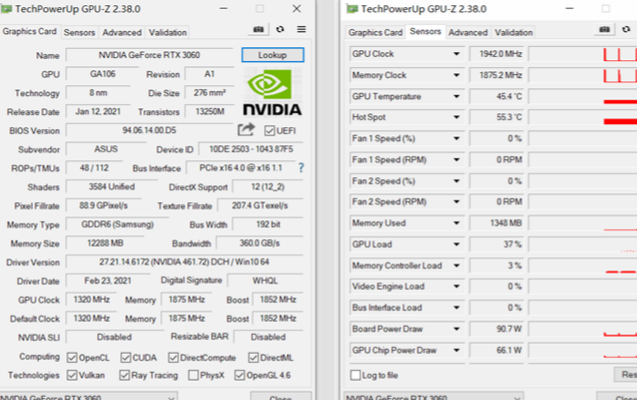Click the BIOS Version field 94.06.14.00.D5
The width and height of the screenshot is (637, 400).
point(150,130)
